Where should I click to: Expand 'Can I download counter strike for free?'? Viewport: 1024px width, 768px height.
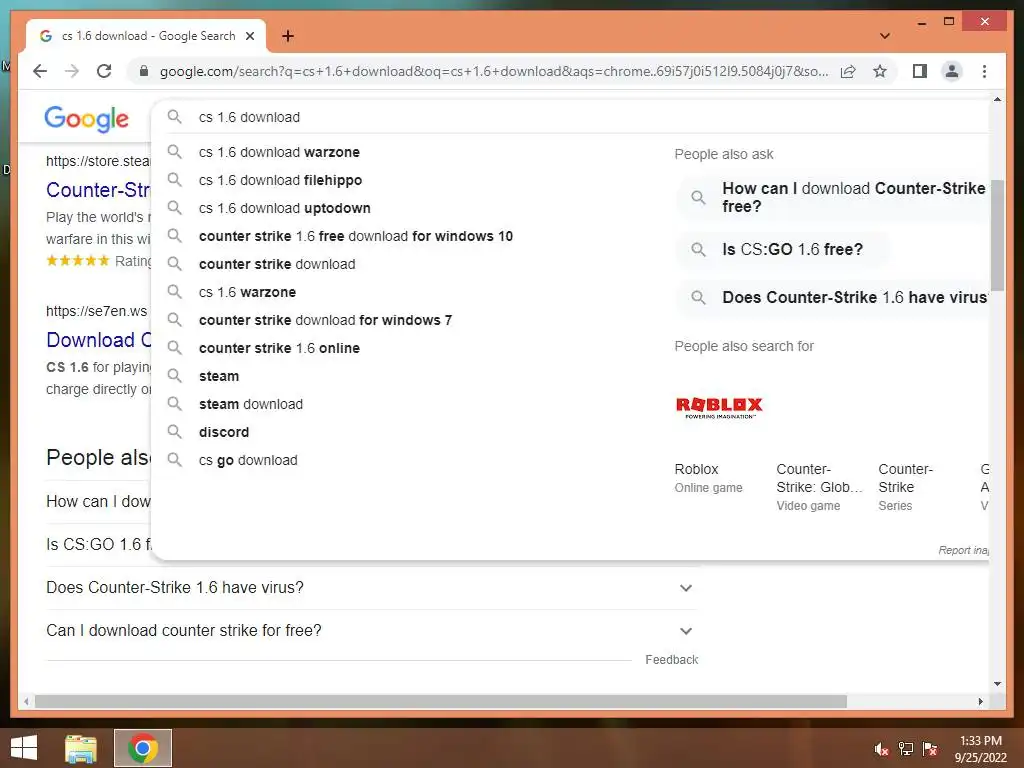(371, 631)
